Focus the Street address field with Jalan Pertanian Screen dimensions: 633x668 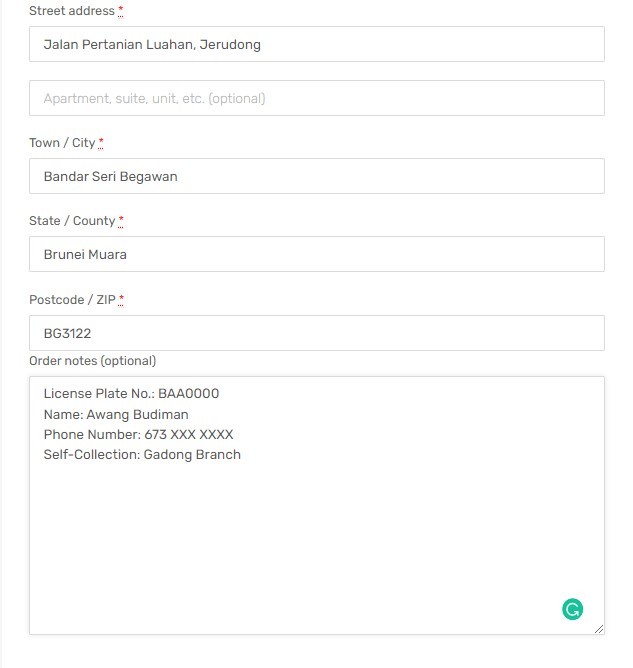click(316, 44)
